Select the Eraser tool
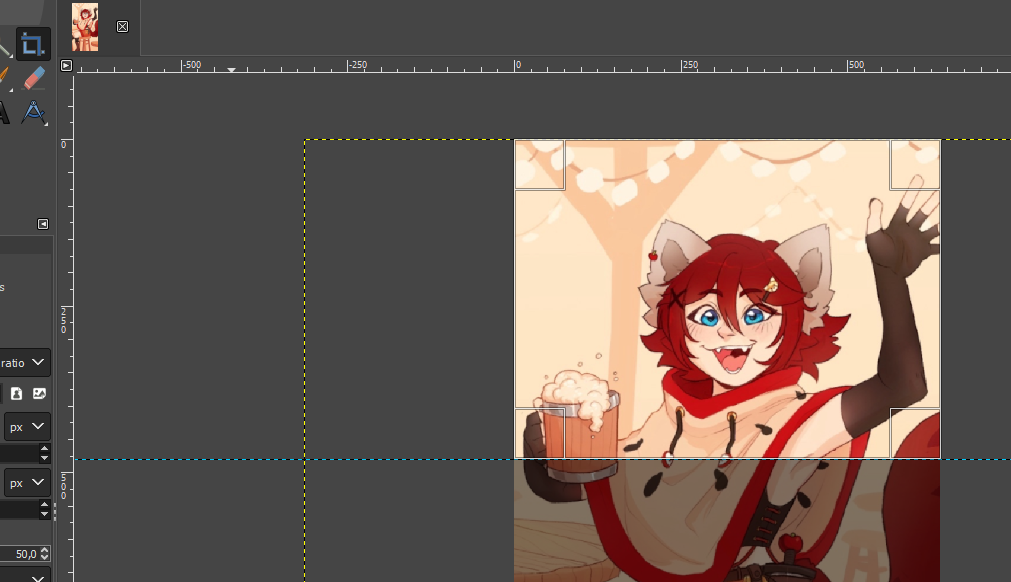Image resolution: width=1011 pixels, height=582 pixels. point(33,78)
